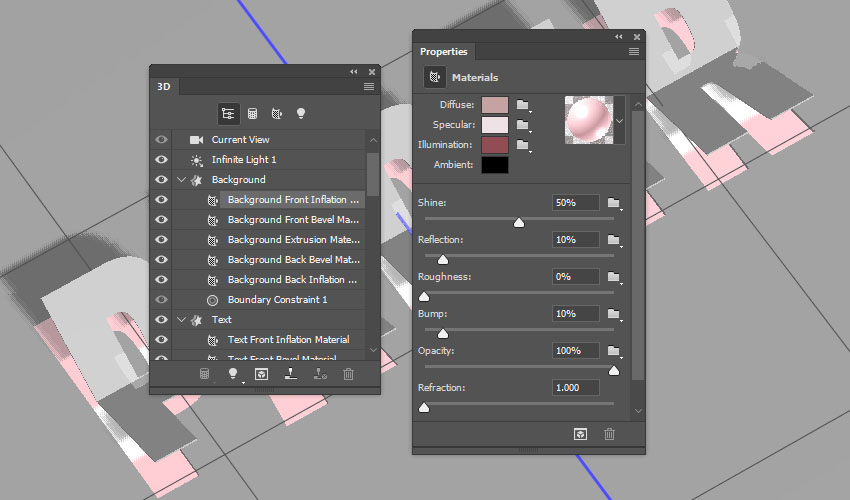This screenshot has height=500, width=850.
Task: Click the Opacity slider handle
Action: 614,370
